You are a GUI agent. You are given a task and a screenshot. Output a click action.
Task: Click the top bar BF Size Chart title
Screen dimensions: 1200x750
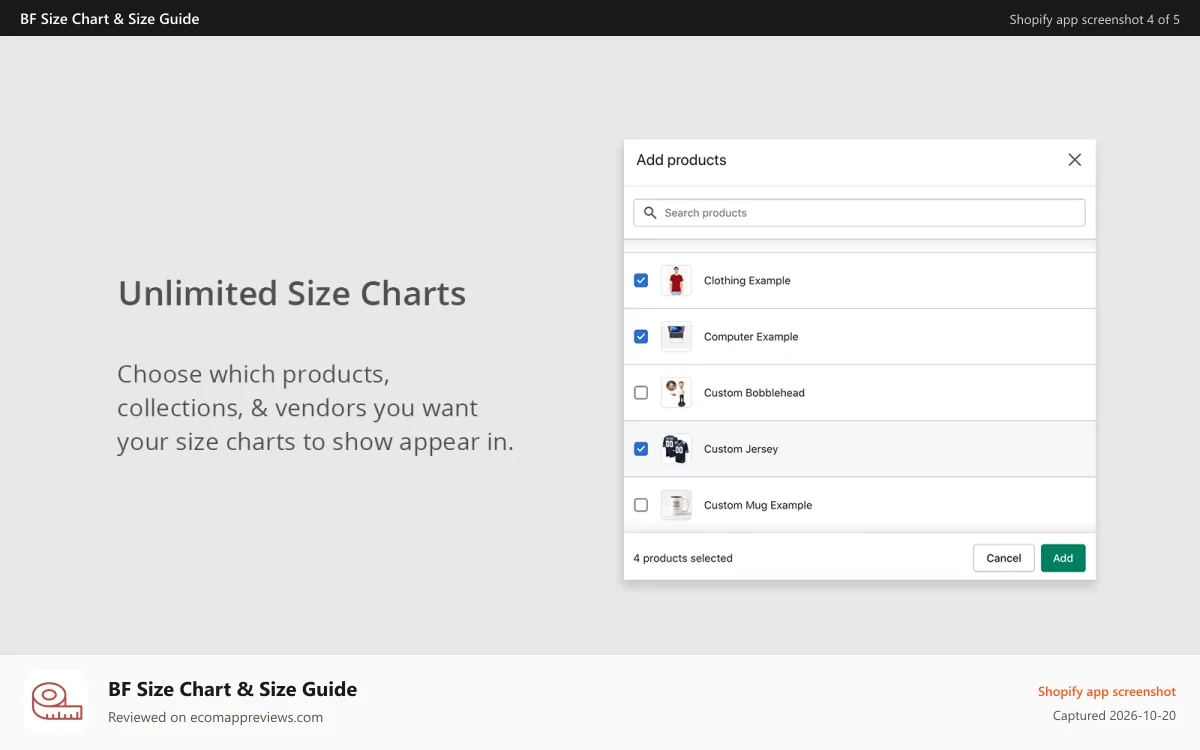coord(110,19)
